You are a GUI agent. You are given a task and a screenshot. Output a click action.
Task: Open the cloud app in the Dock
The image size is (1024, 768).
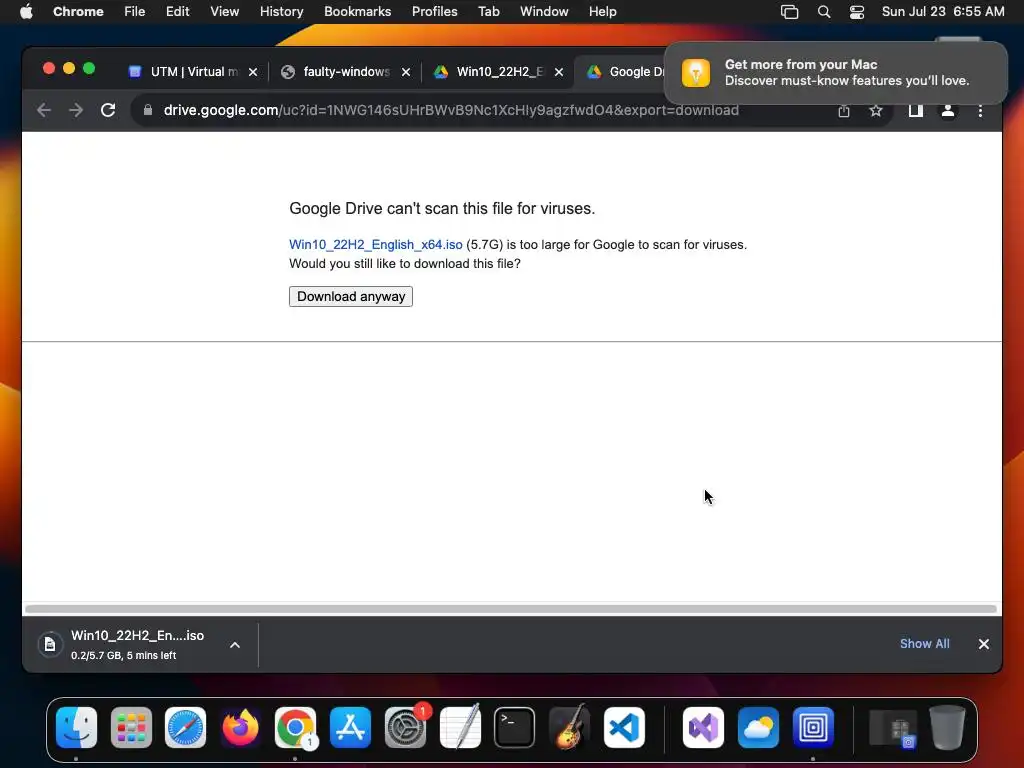coord(758,728)
